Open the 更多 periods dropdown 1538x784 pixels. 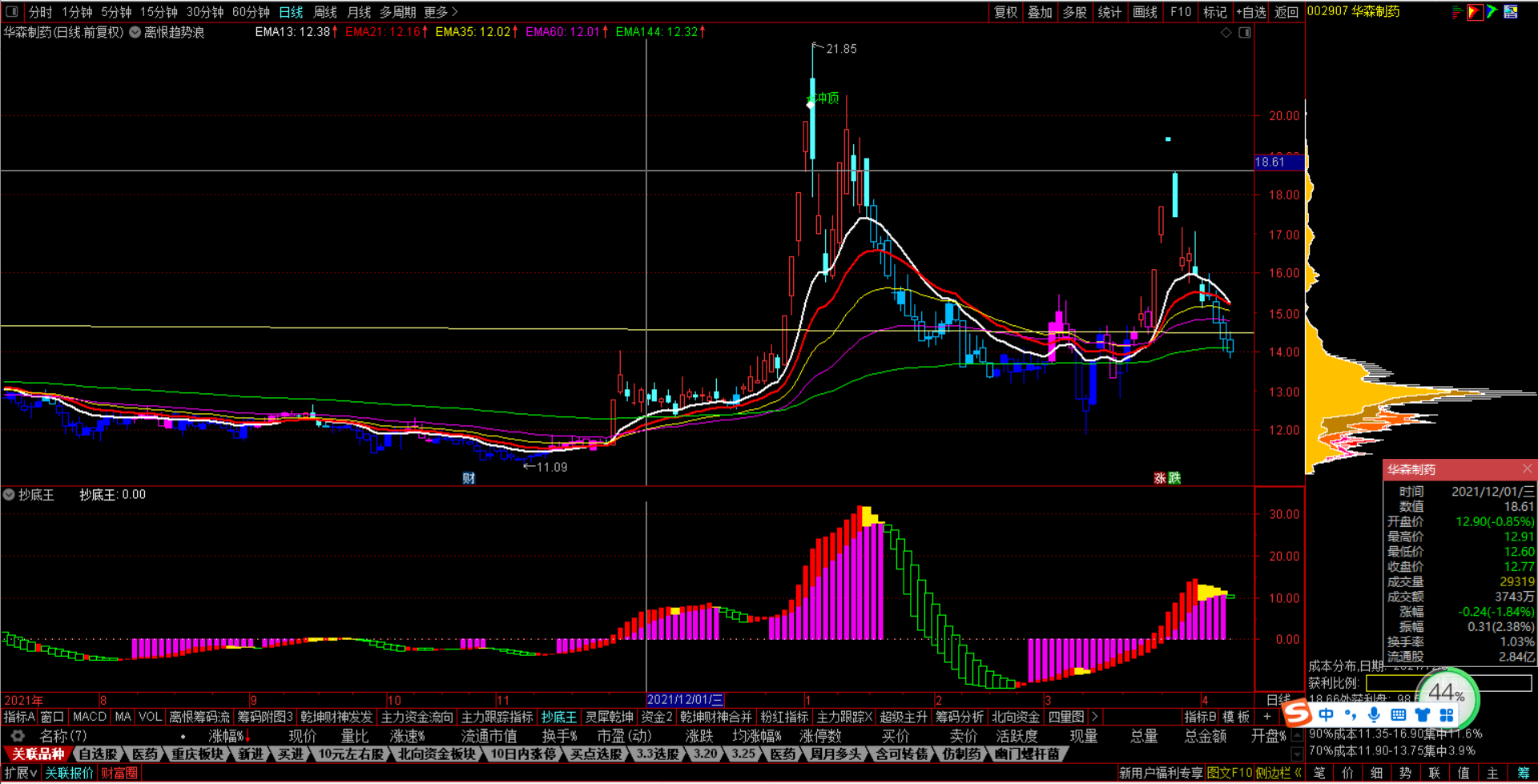[441, 12]
